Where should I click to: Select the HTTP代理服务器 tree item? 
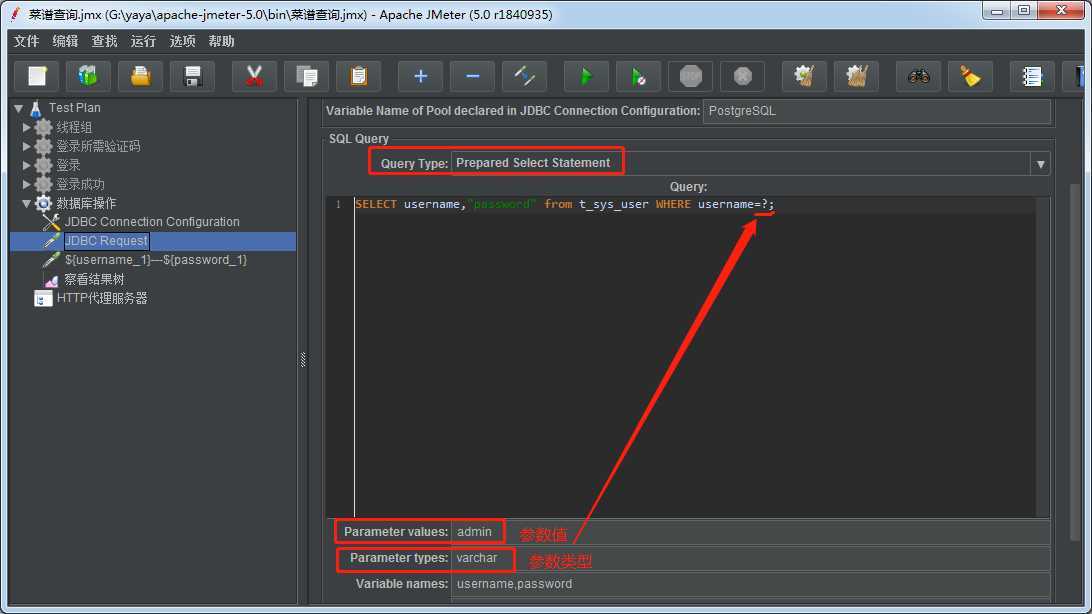point(102,298)
